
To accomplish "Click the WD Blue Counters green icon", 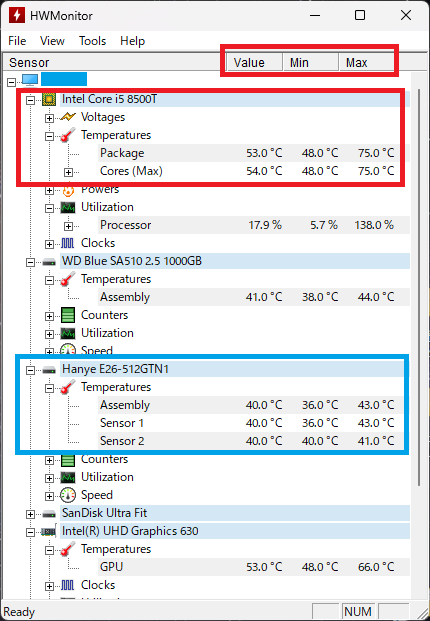I will [x=68, y=315].
